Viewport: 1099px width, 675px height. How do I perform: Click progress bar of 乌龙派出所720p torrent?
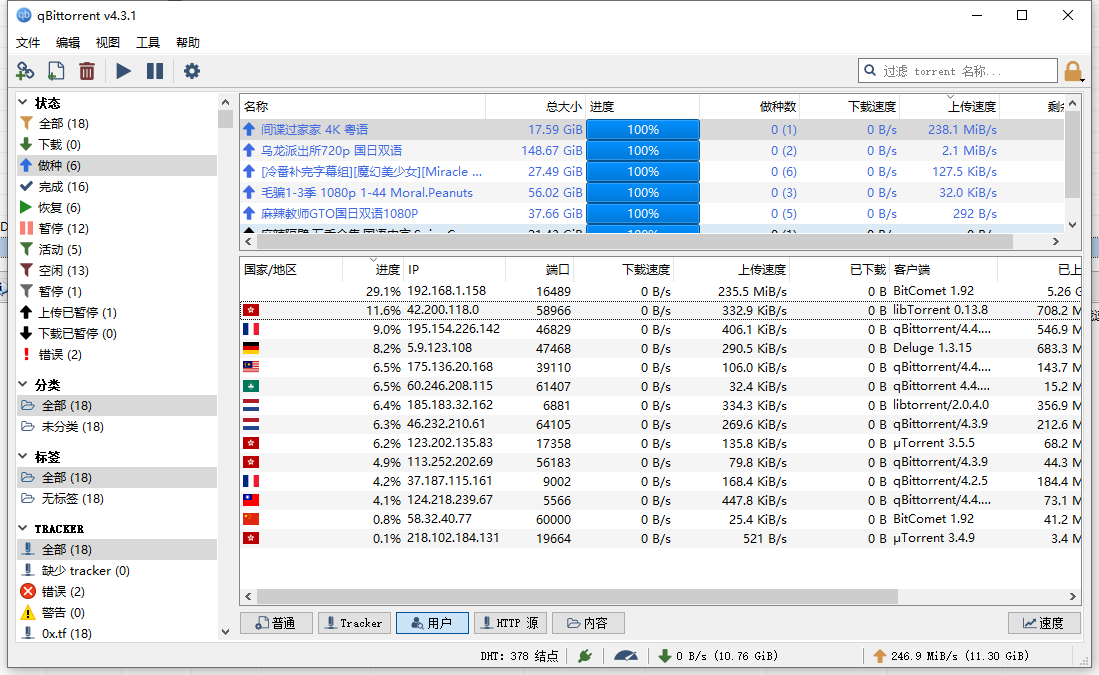pos(642,151)
